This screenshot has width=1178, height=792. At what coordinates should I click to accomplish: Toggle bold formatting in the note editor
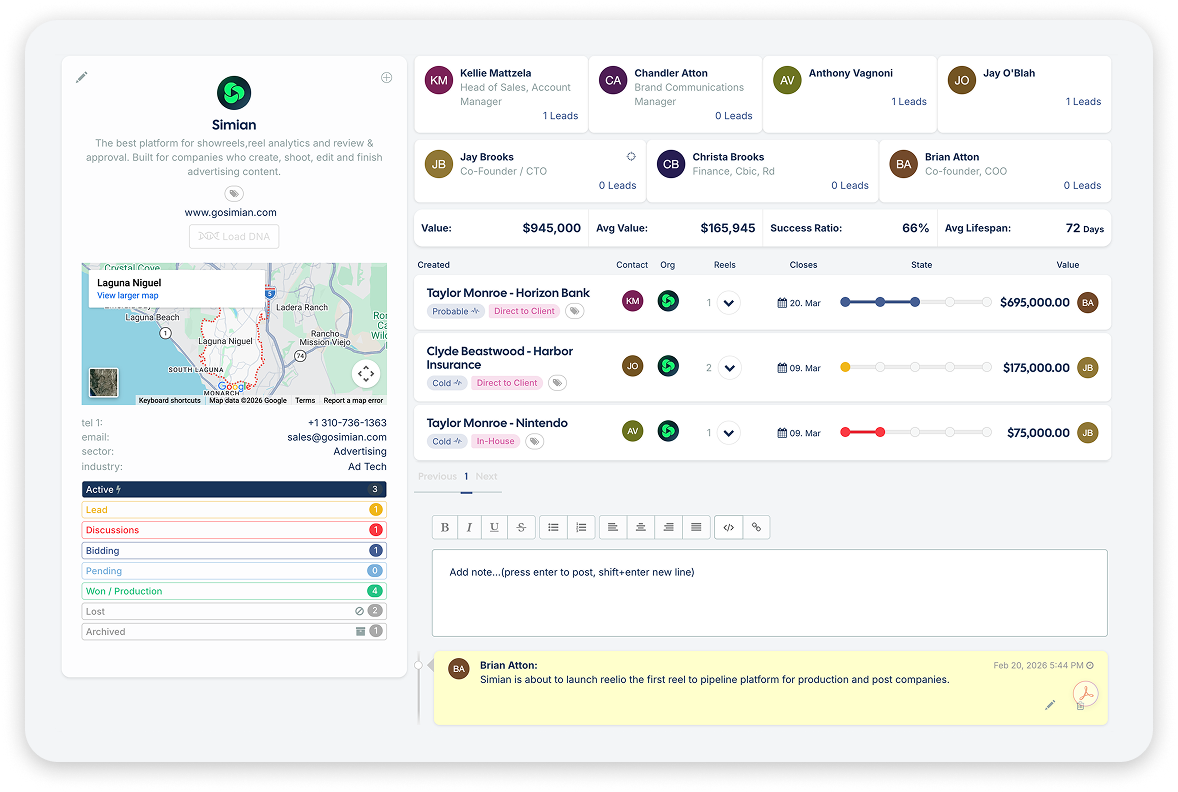[x=445, y=527]
